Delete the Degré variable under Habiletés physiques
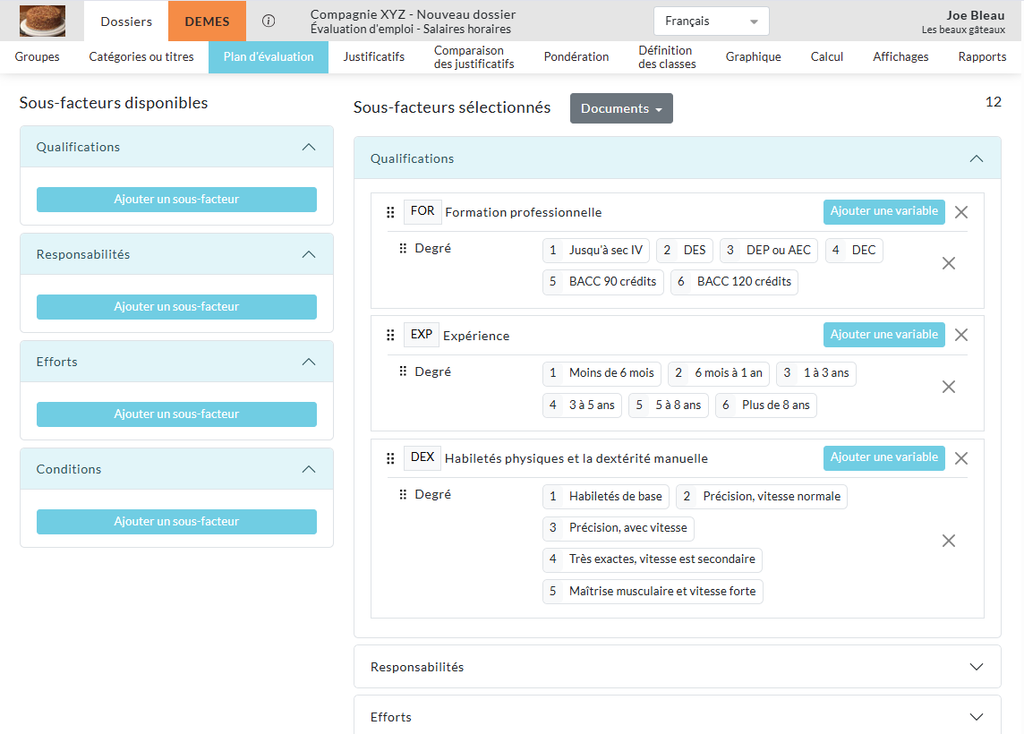Image resolution: width=1024 pixels, height=734 pixels. [948, 541]
